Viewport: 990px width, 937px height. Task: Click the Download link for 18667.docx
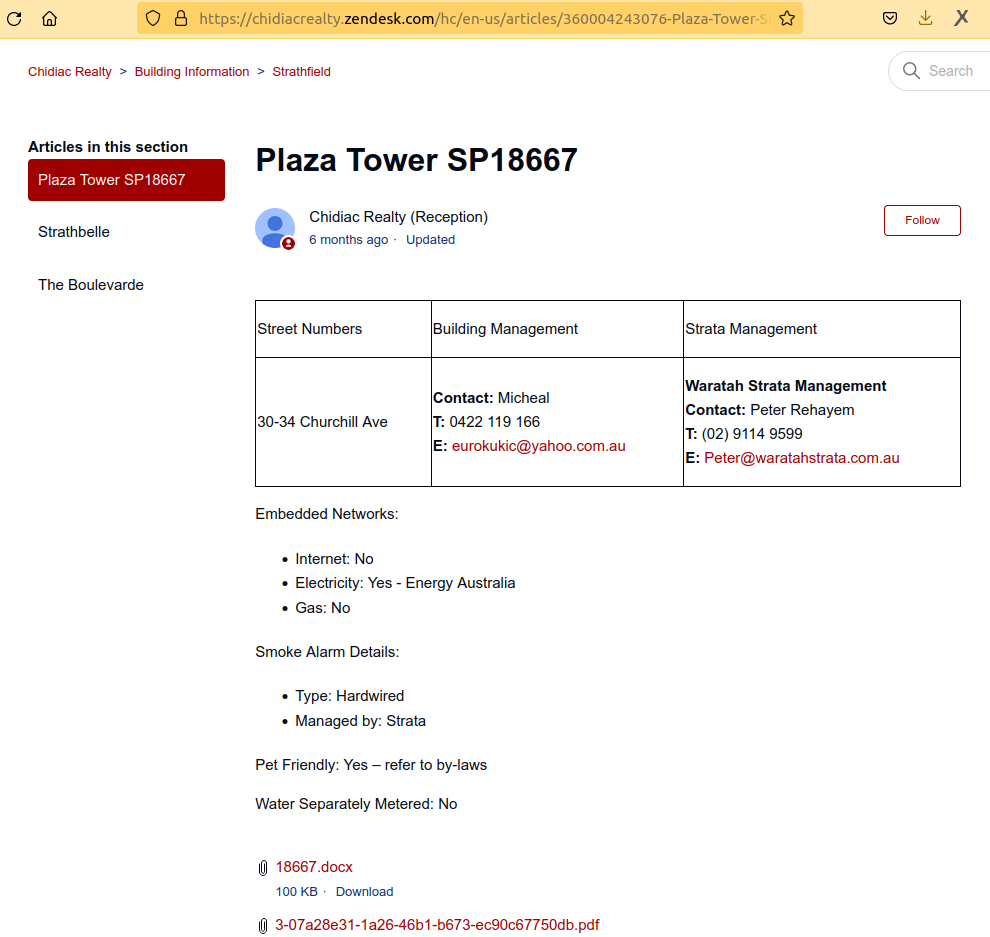point(364,892)
